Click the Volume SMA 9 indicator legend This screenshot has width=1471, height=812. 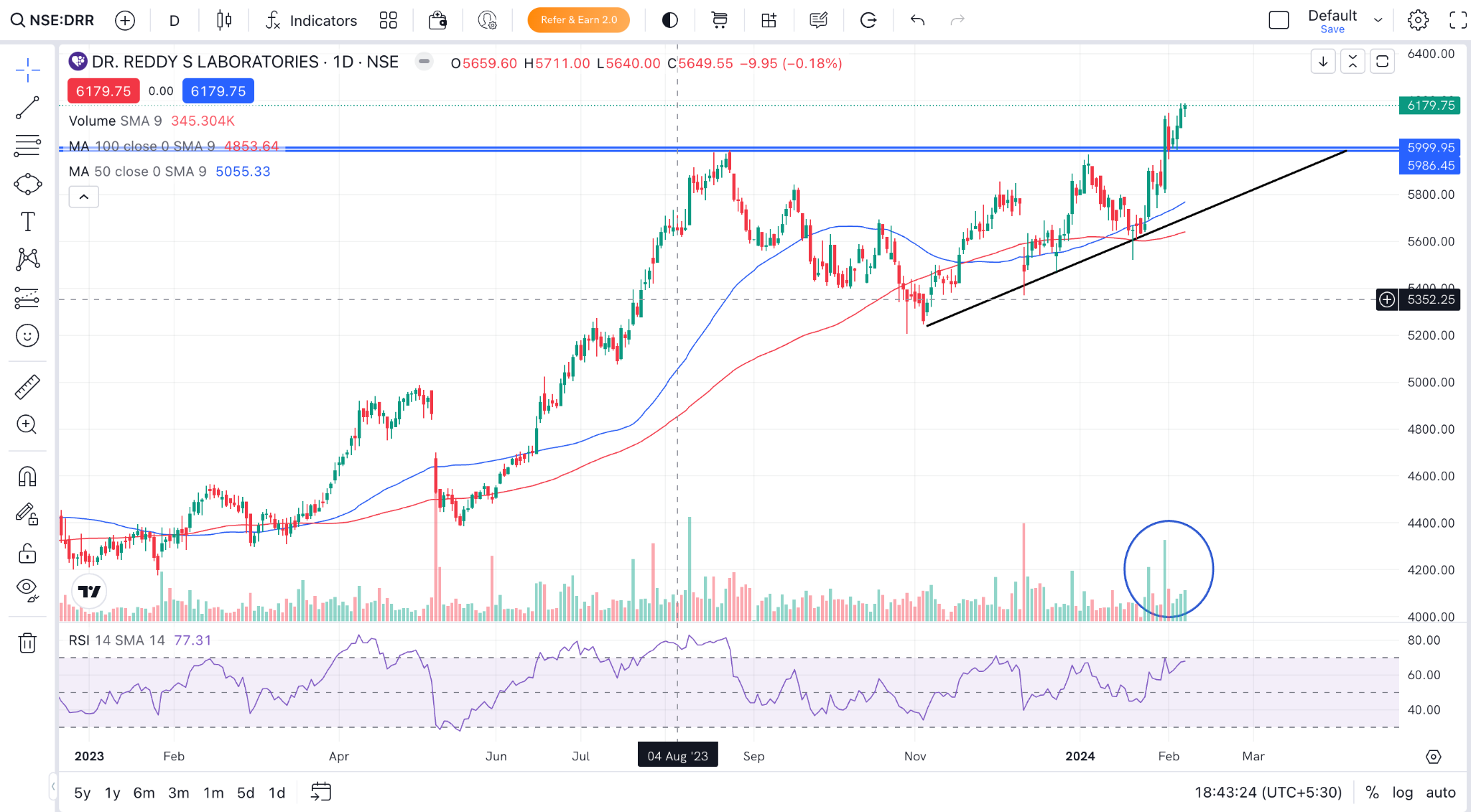[152, 121]
